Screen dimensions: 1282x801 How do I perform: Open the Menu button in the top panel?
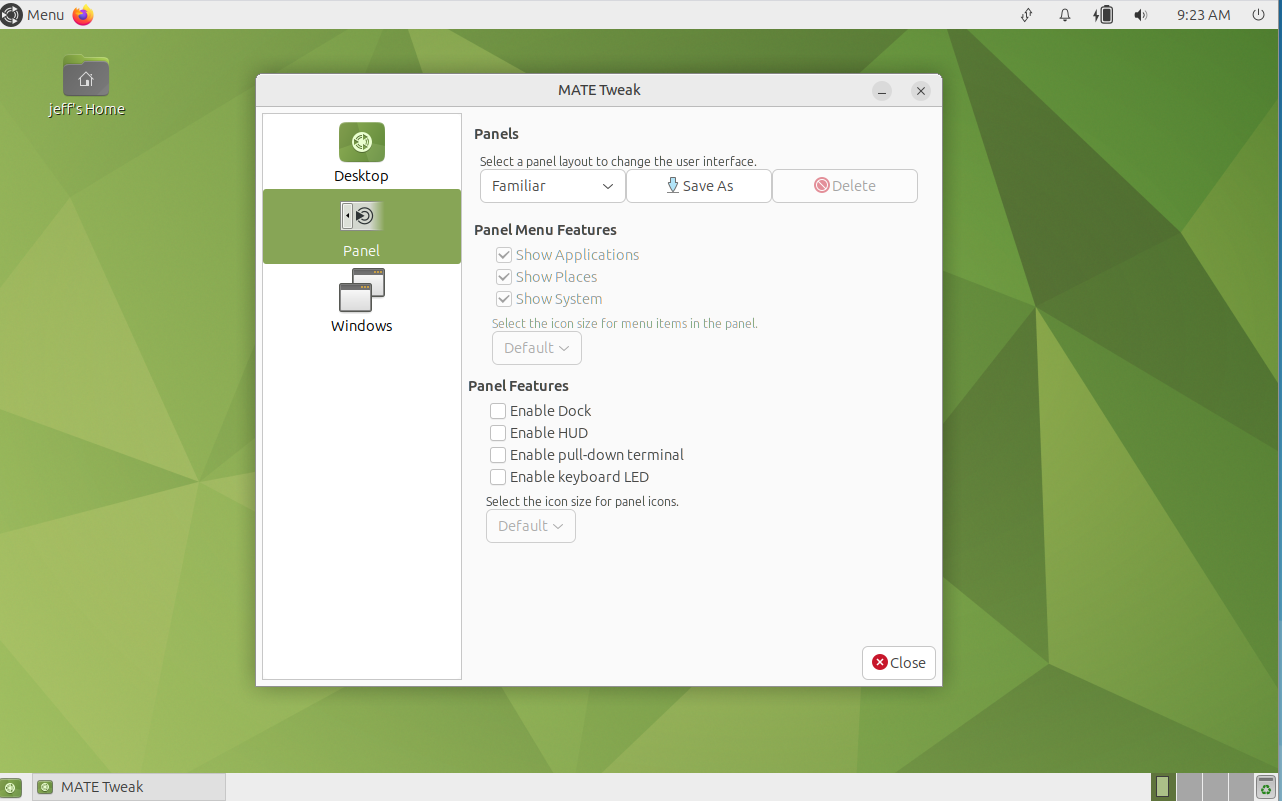33,15
